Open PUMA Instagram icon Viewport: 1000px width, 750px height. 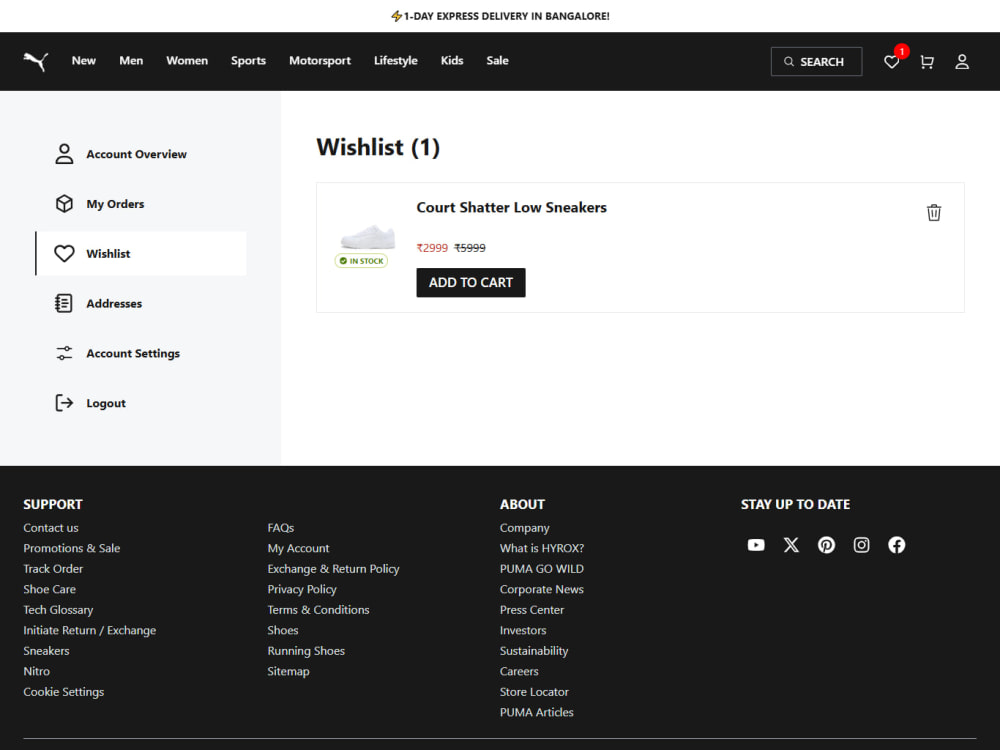[861, 545]
